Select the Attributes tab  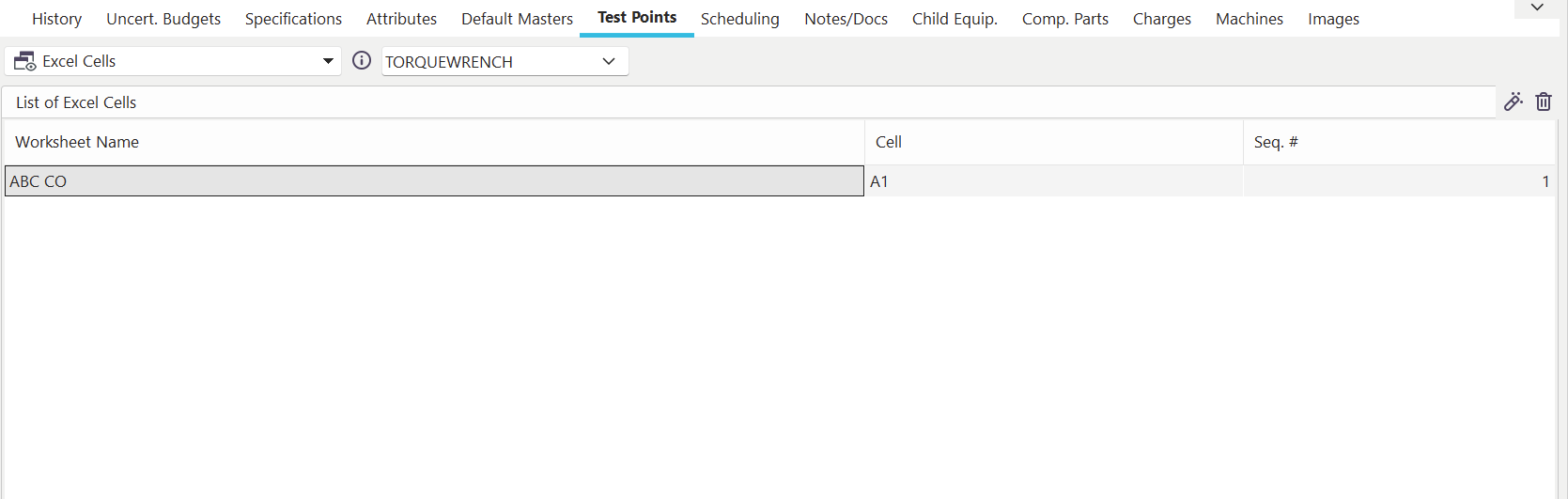(401, 19)
